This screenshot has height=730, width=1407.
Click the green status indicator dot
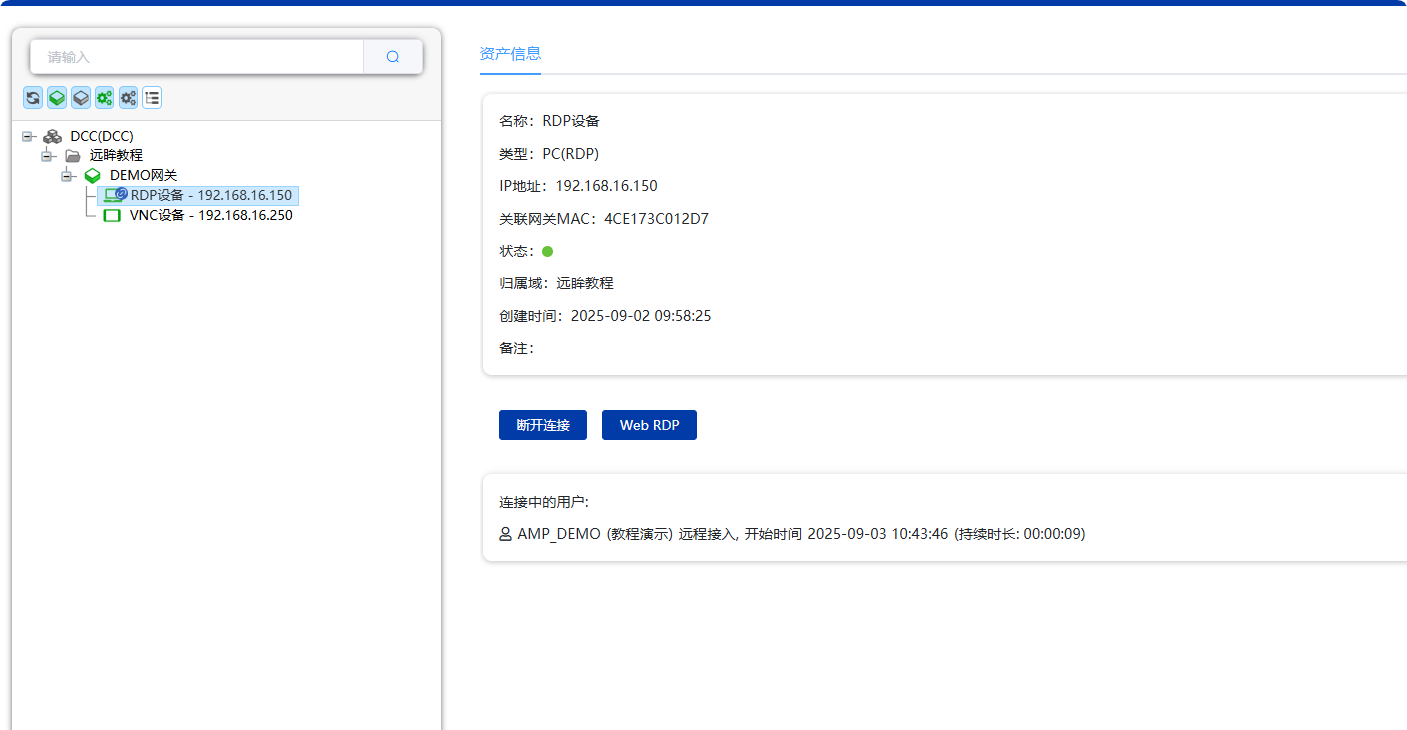(547, 251)
